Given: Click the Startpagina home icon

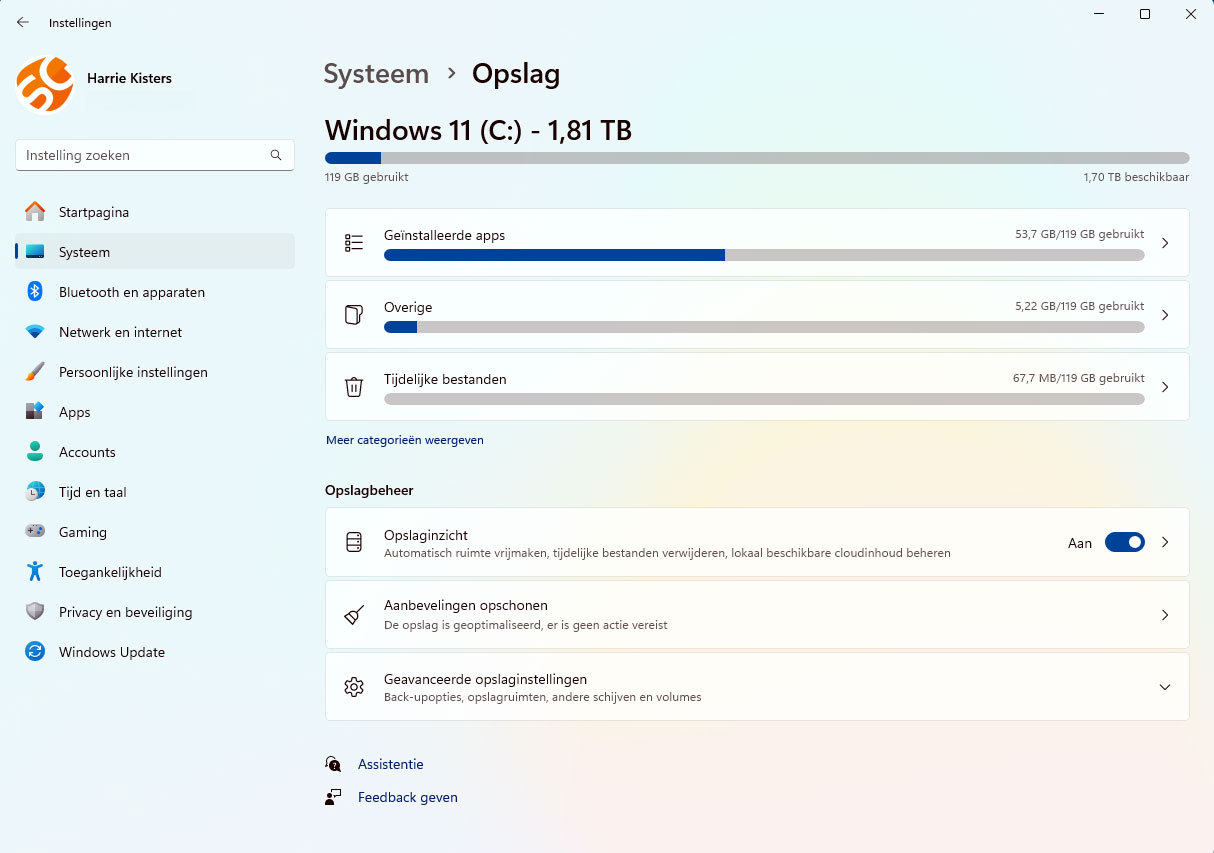Looking at the screenshot, I should coord(35,212).
